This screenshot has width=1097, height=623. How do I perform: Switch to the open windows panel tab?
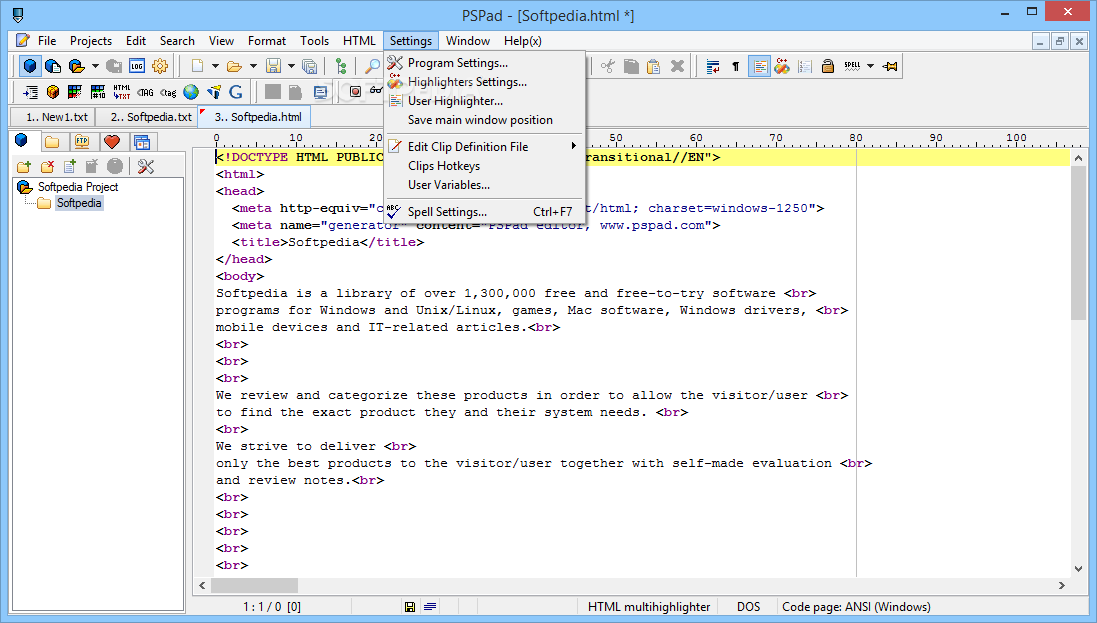(x=142, y=142)
